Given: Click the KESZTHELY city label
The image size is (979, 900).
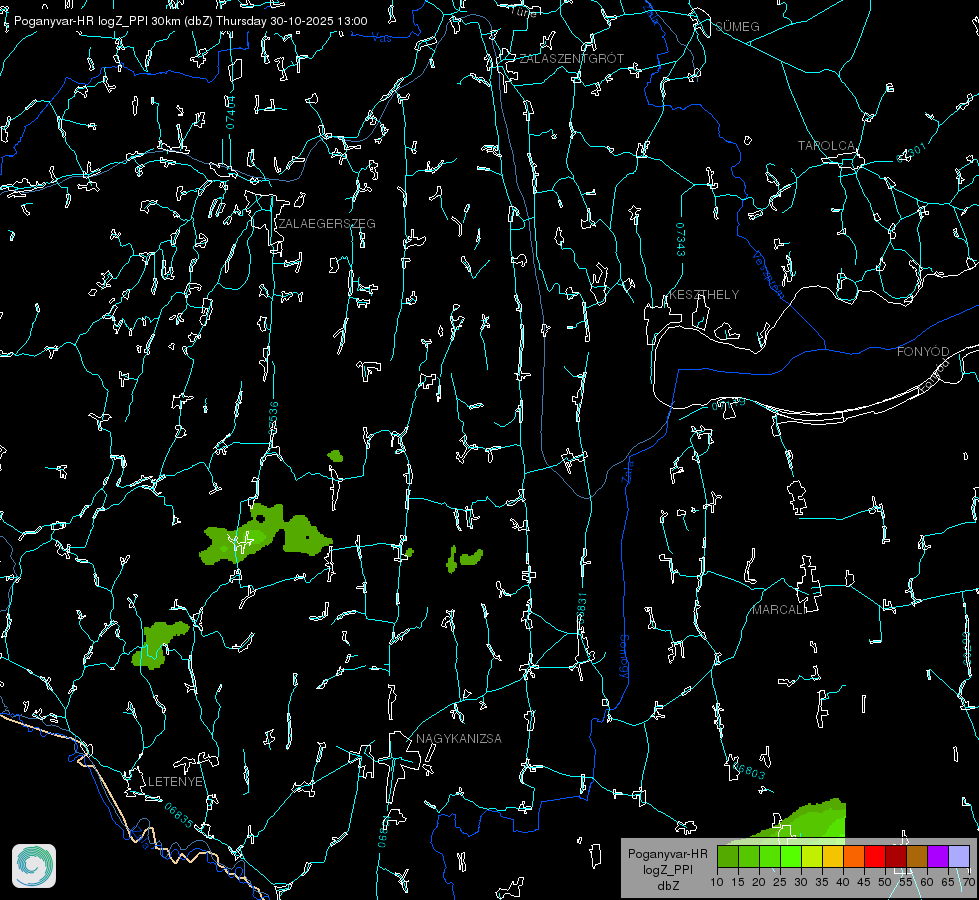Looking at the screenshot, I should (704, 295).
